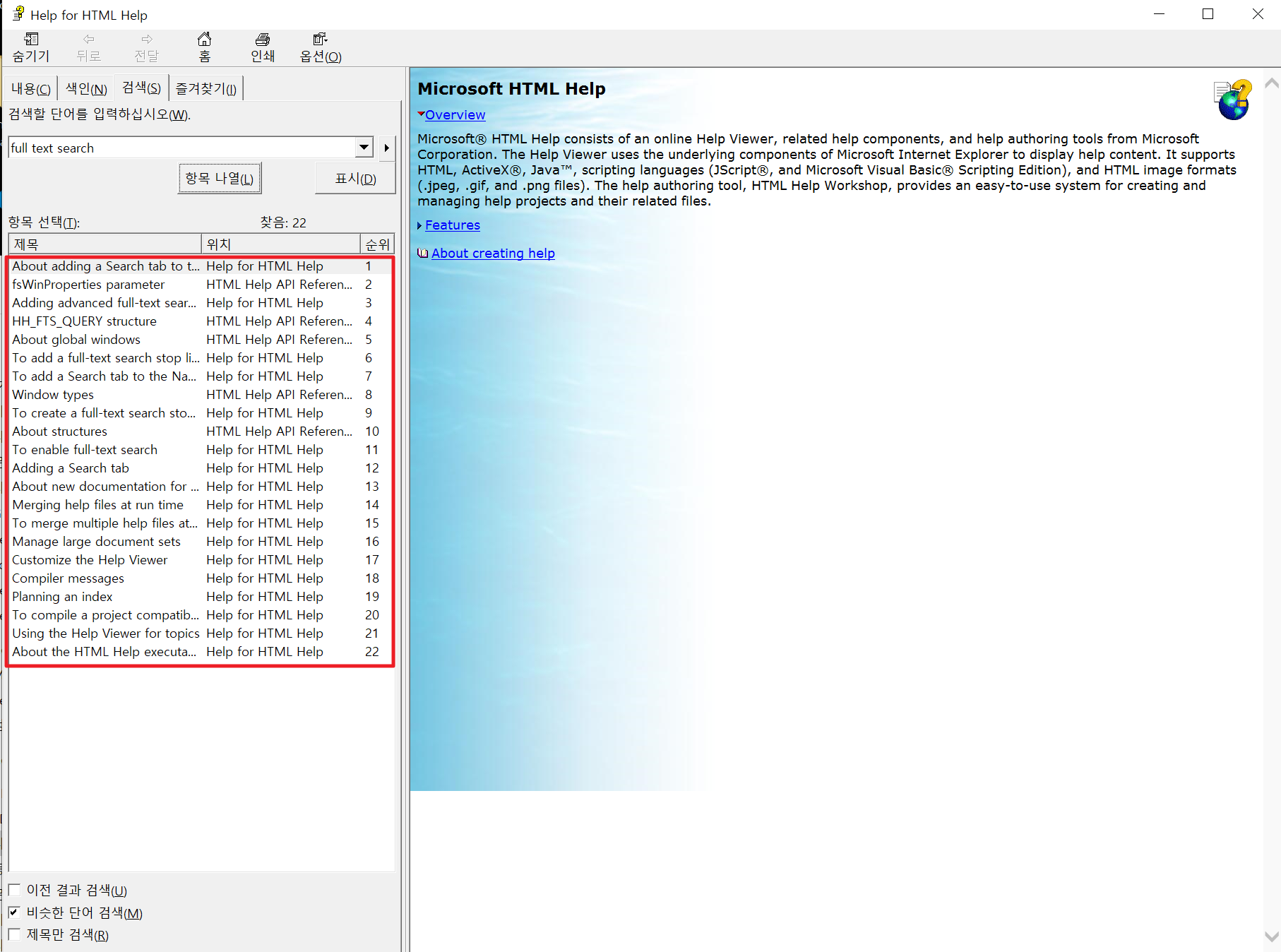
Task: Click the 항목 나열(L) button
Action: (219, 178)
